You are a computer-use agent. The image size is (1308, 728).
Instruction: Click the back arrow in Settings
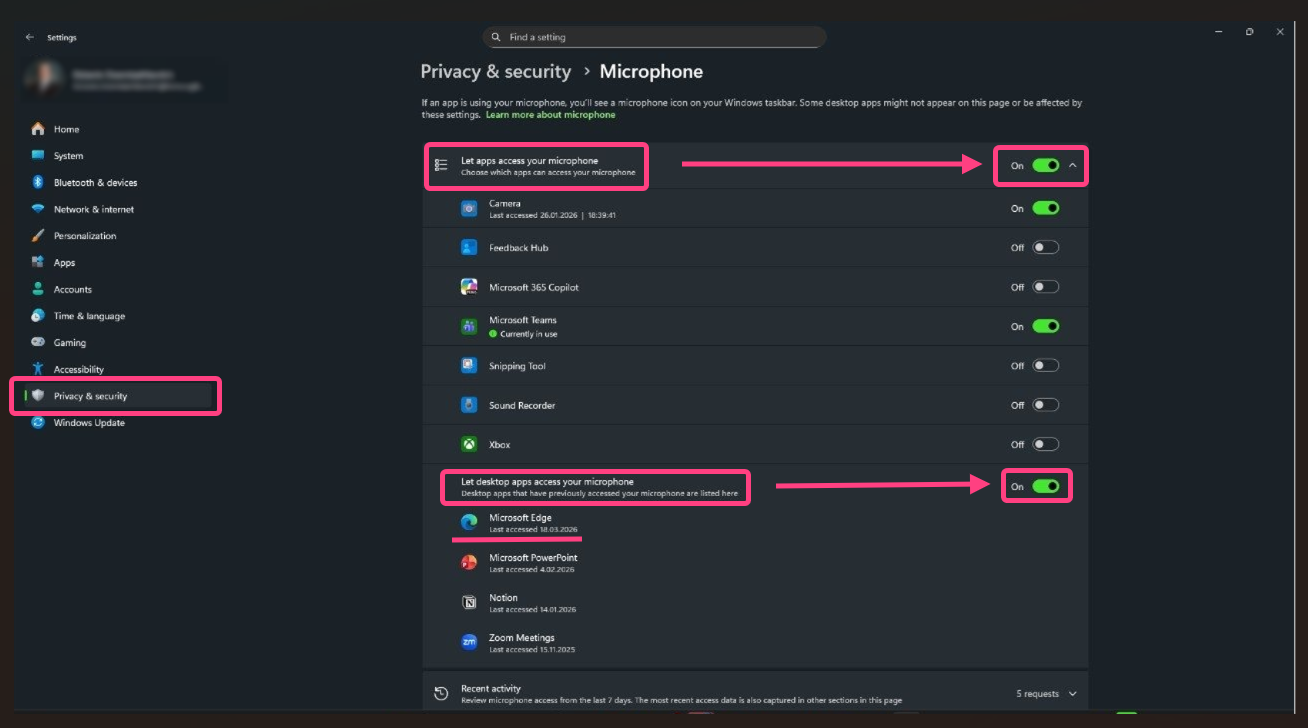29,37
